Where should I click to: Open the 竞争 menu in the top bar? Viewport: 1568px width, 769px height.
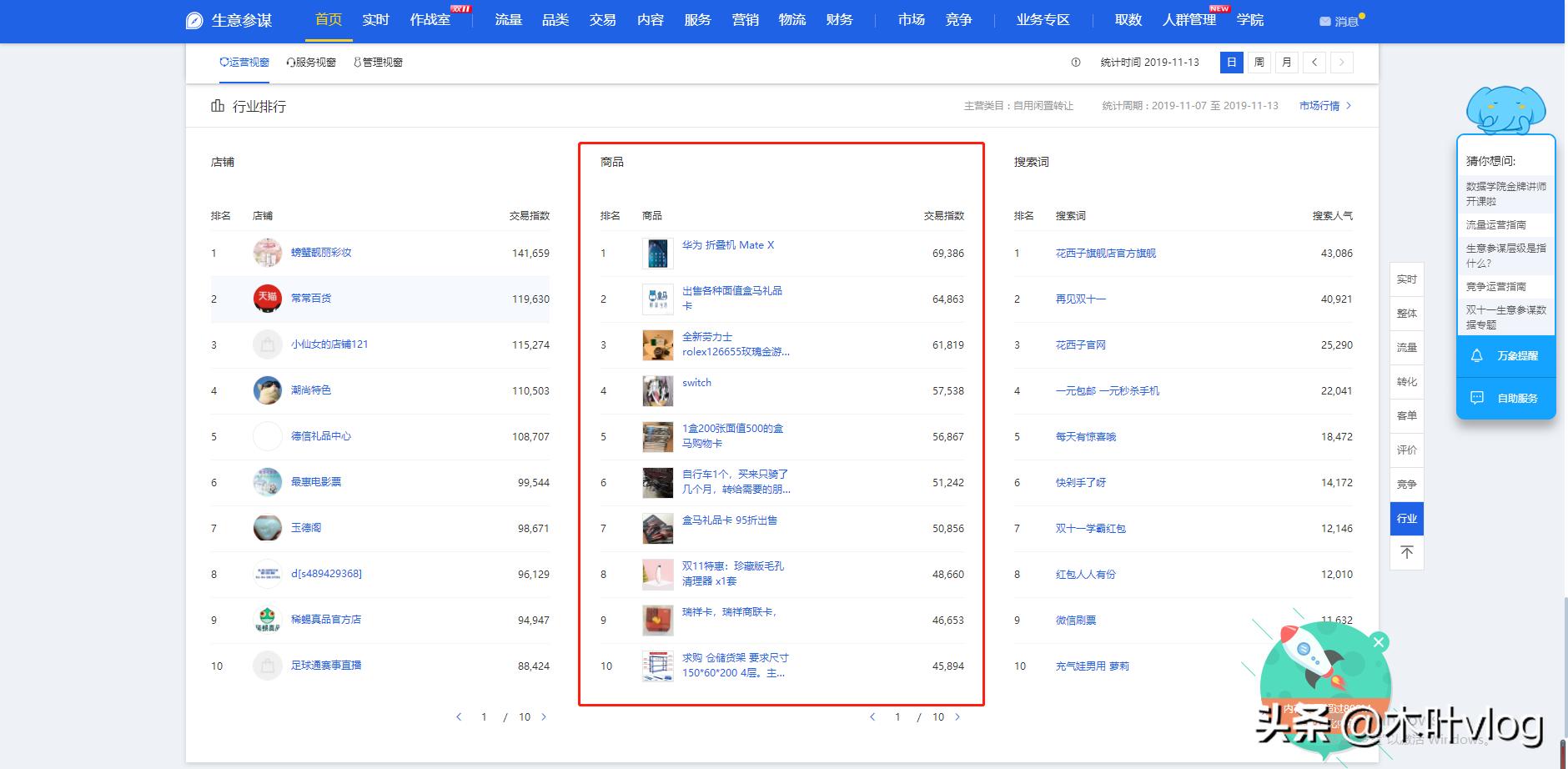pos(959,20)
